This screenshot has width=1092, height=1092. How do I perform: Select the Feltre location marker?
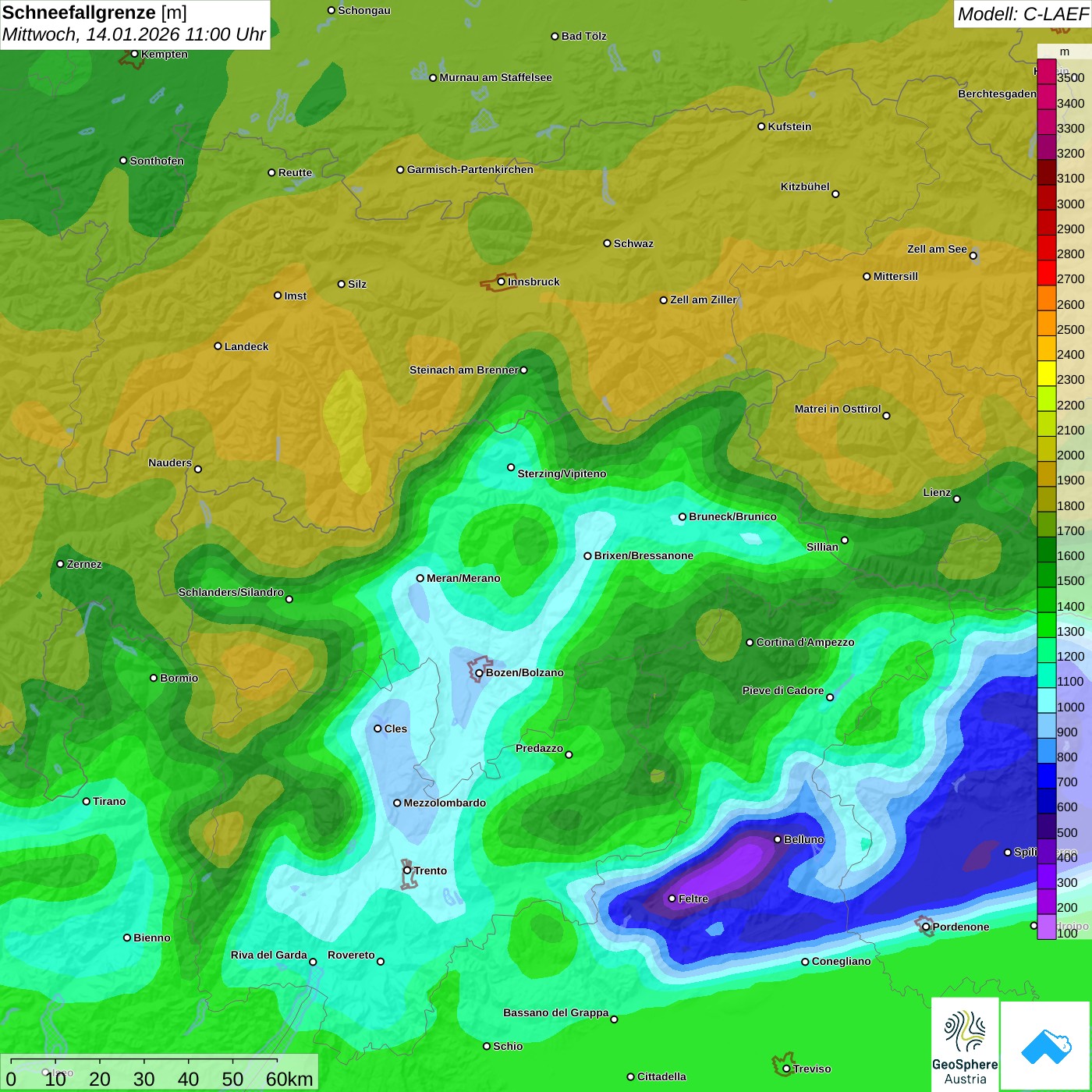(672, 899)
